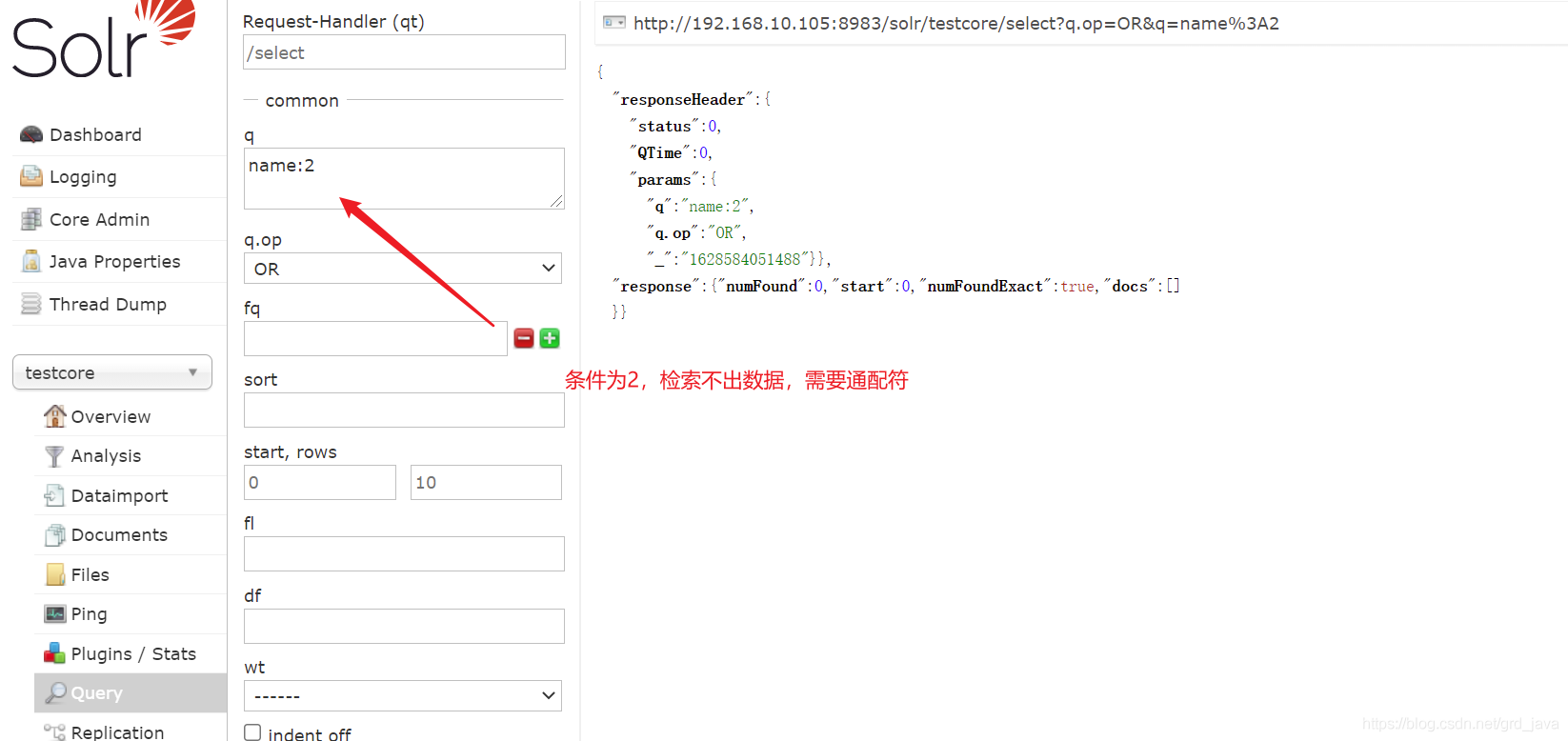Image resolution: width=1568 pixels, height=741 pixels.
Task: Click the Java Properties icon
Action: 31,261
